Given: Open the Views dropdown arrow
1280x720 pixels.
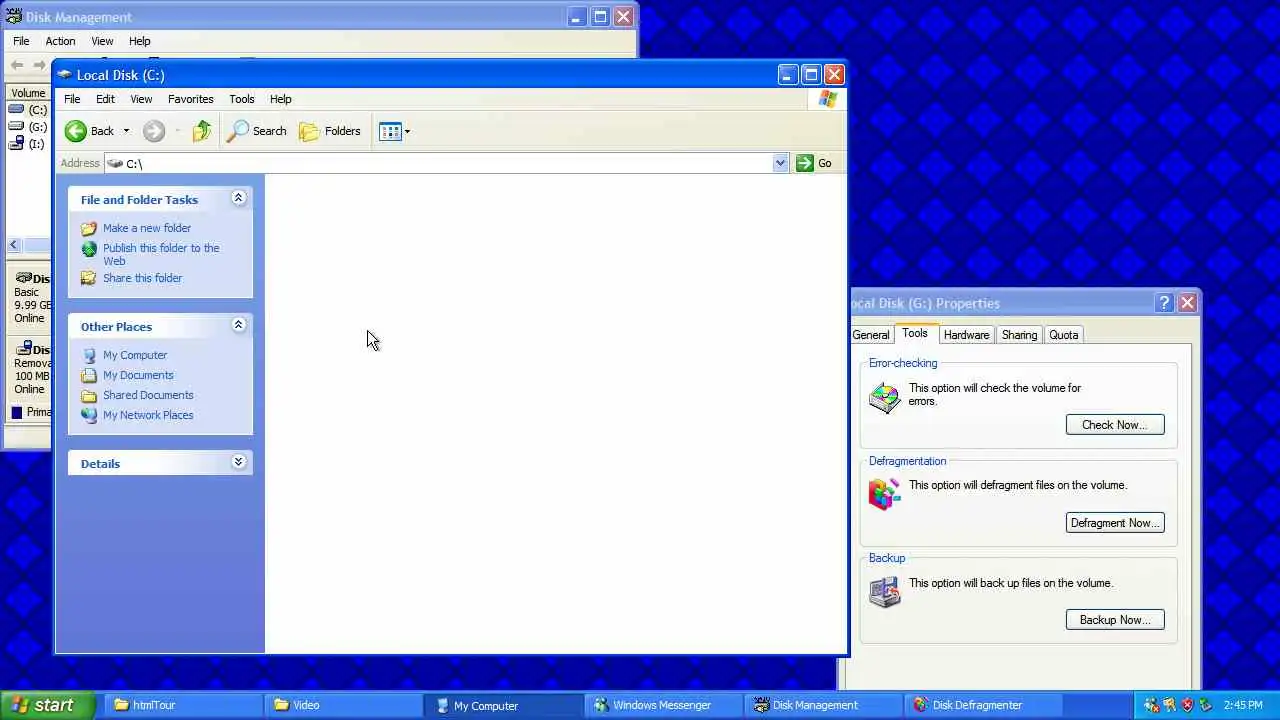Looking at the screenshot, I should 407,131.
